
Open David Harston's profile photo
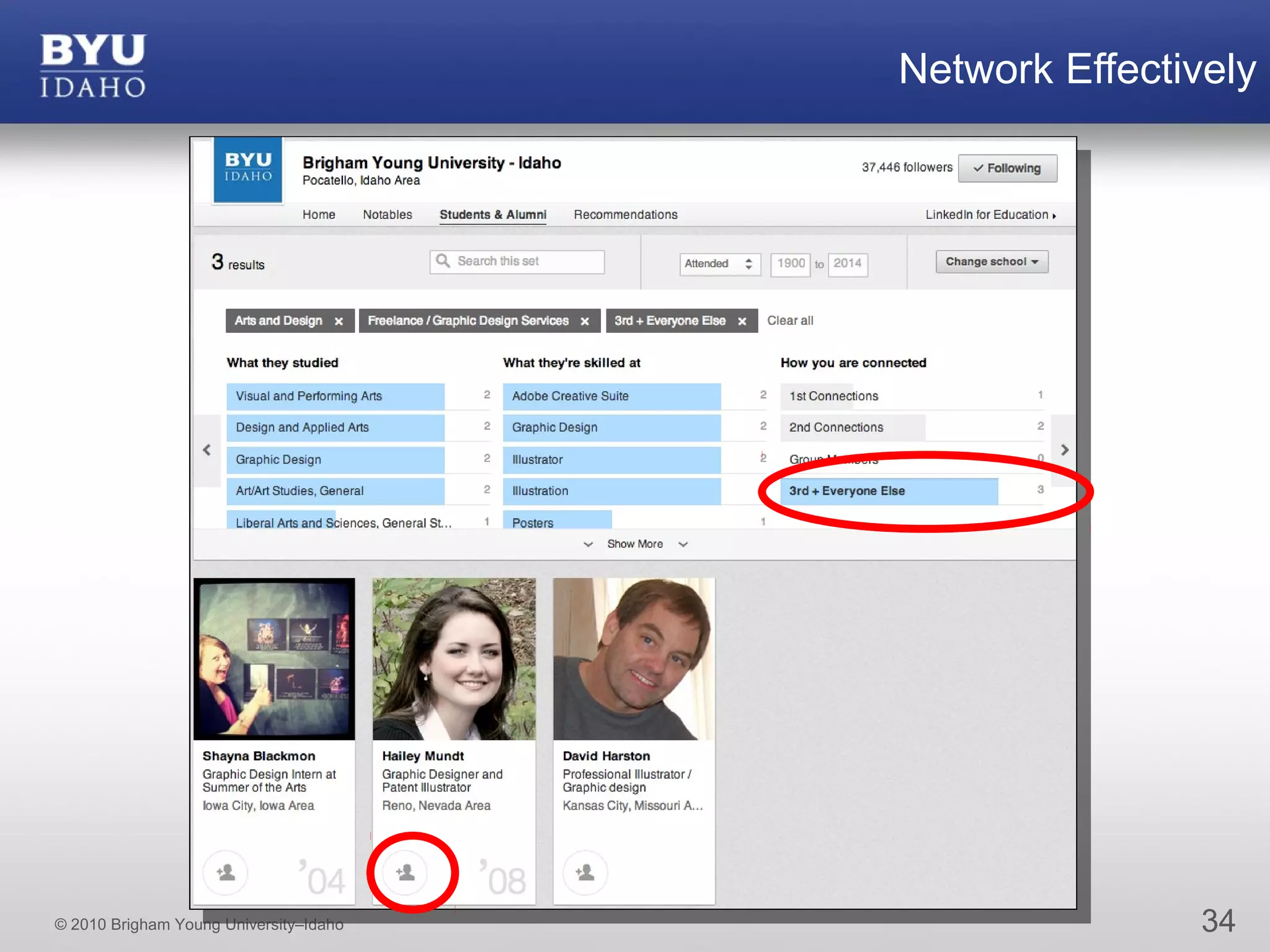point(634,659)
